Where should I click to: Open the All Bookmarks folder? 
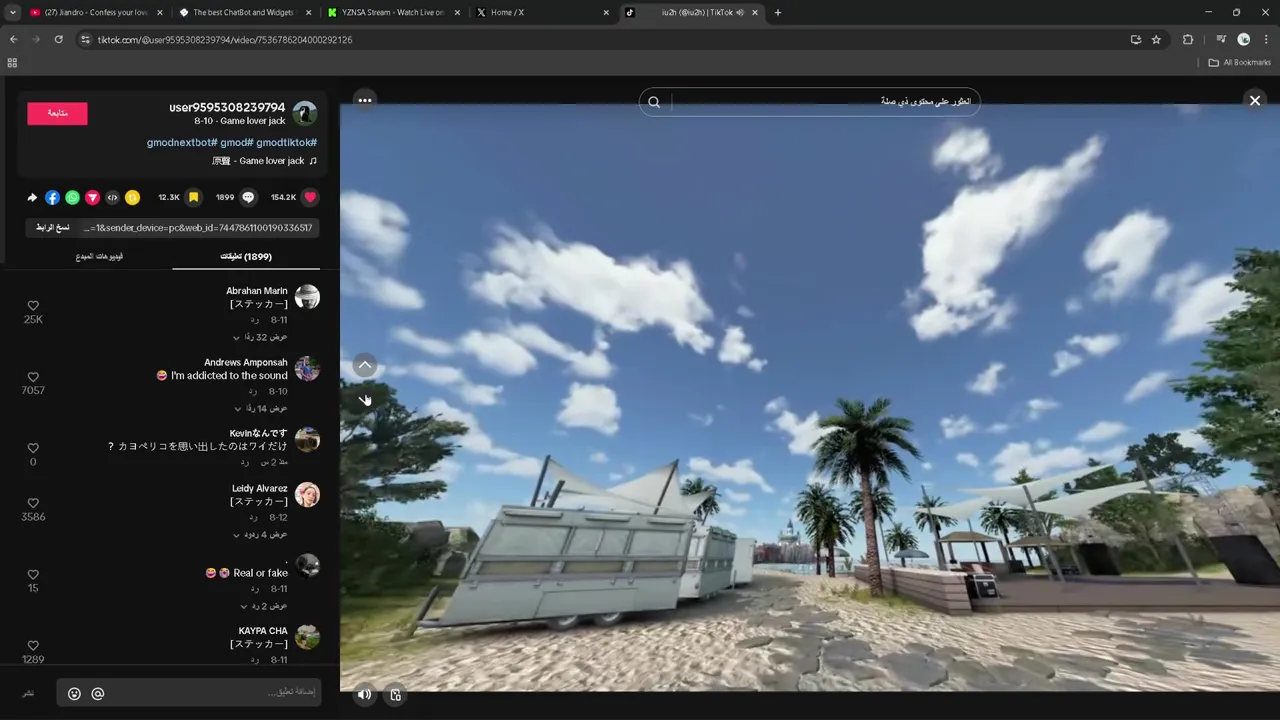[x=1240, y=63]
